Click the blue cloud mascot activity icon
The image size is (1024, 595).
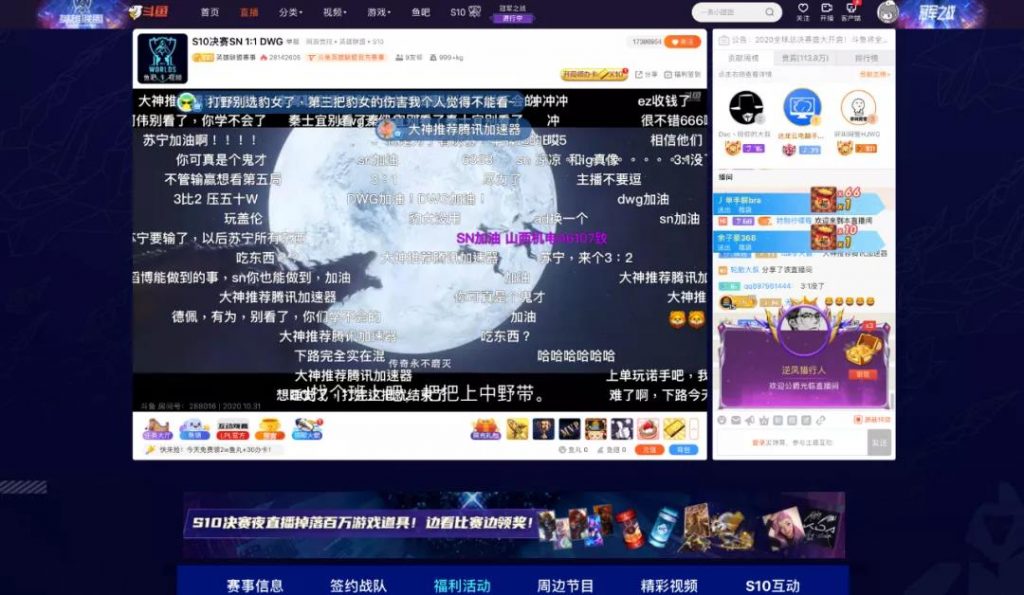[194, 429]
